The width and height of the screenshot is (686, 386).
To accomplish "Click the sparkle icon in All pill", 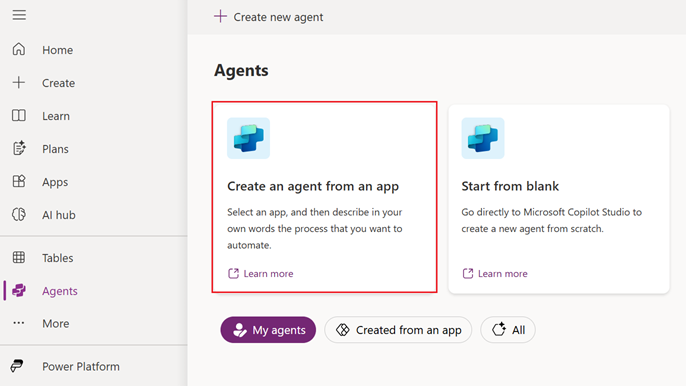I will (x=499, y=329).
